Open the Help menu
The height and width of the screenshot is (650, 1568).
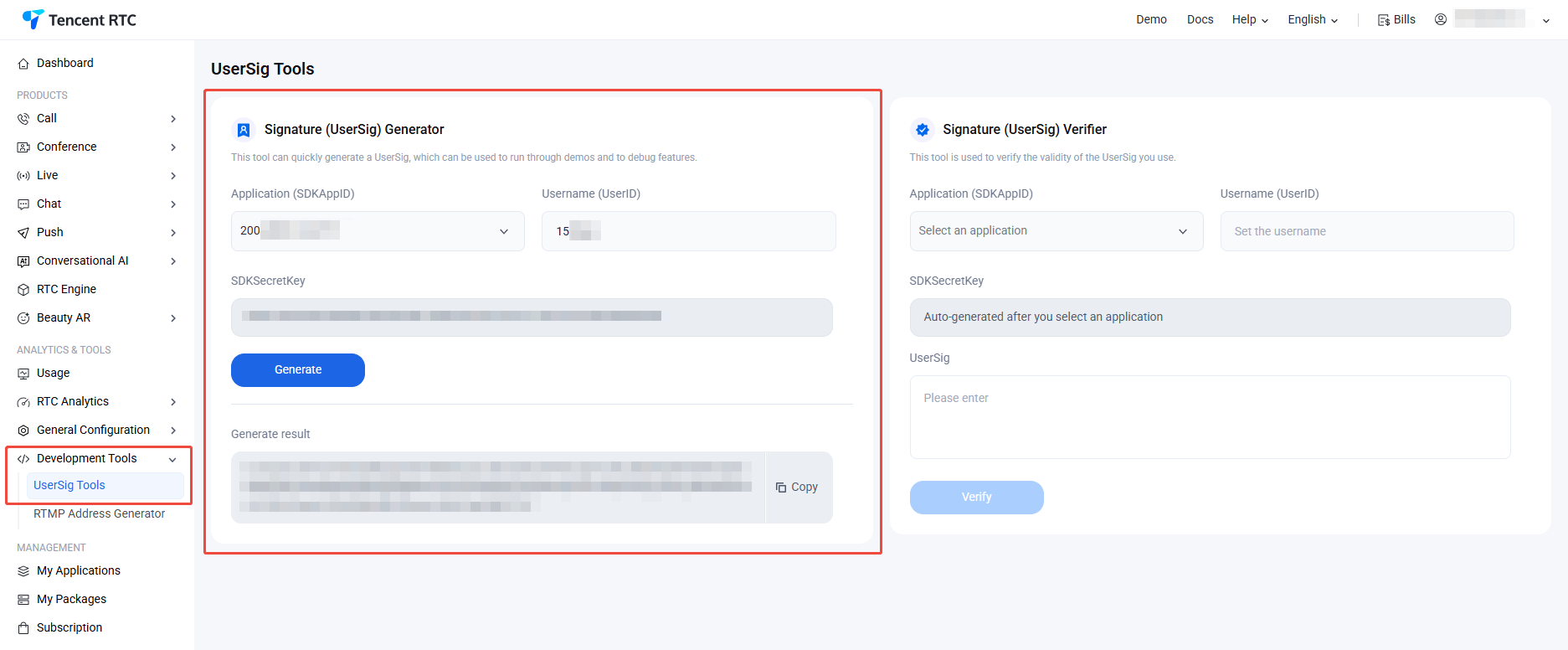[1250, 19]
